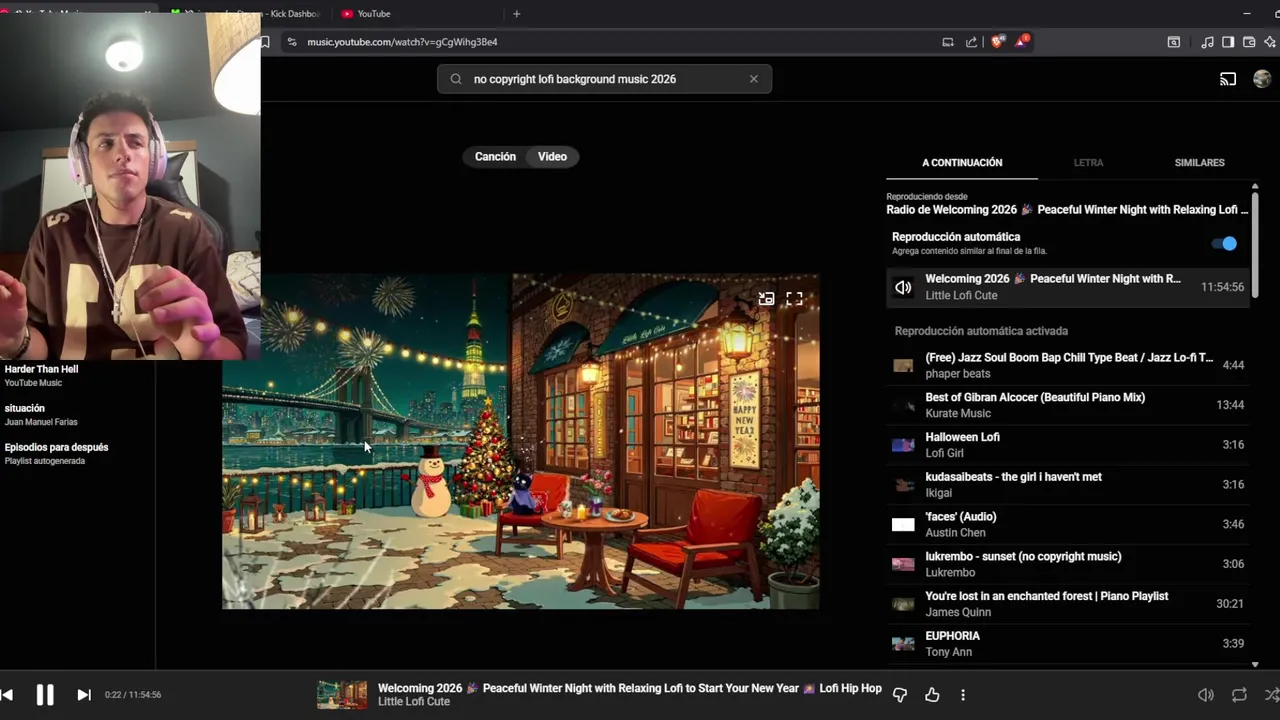
Task: Open the account profile avatar
Action: pos(1262,79)
